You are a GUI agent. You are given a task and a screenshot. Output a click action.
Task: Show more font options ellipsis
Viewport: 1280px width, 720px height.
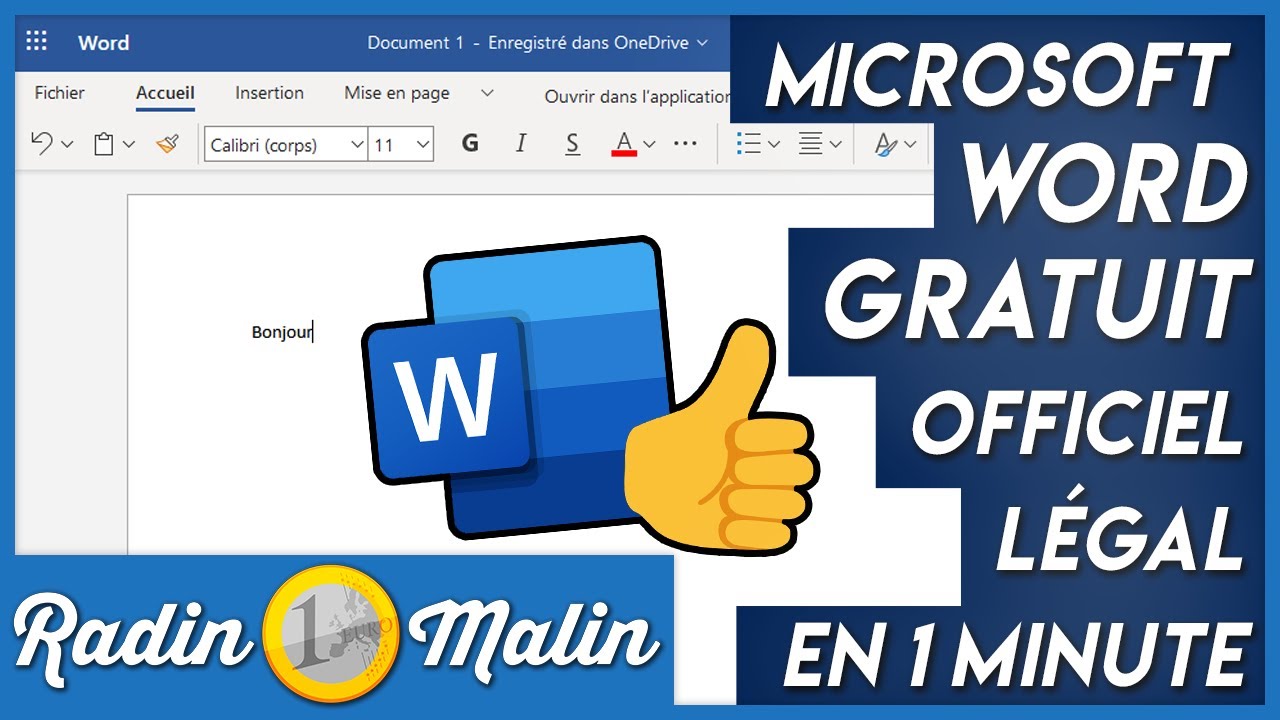coord(685,144)
